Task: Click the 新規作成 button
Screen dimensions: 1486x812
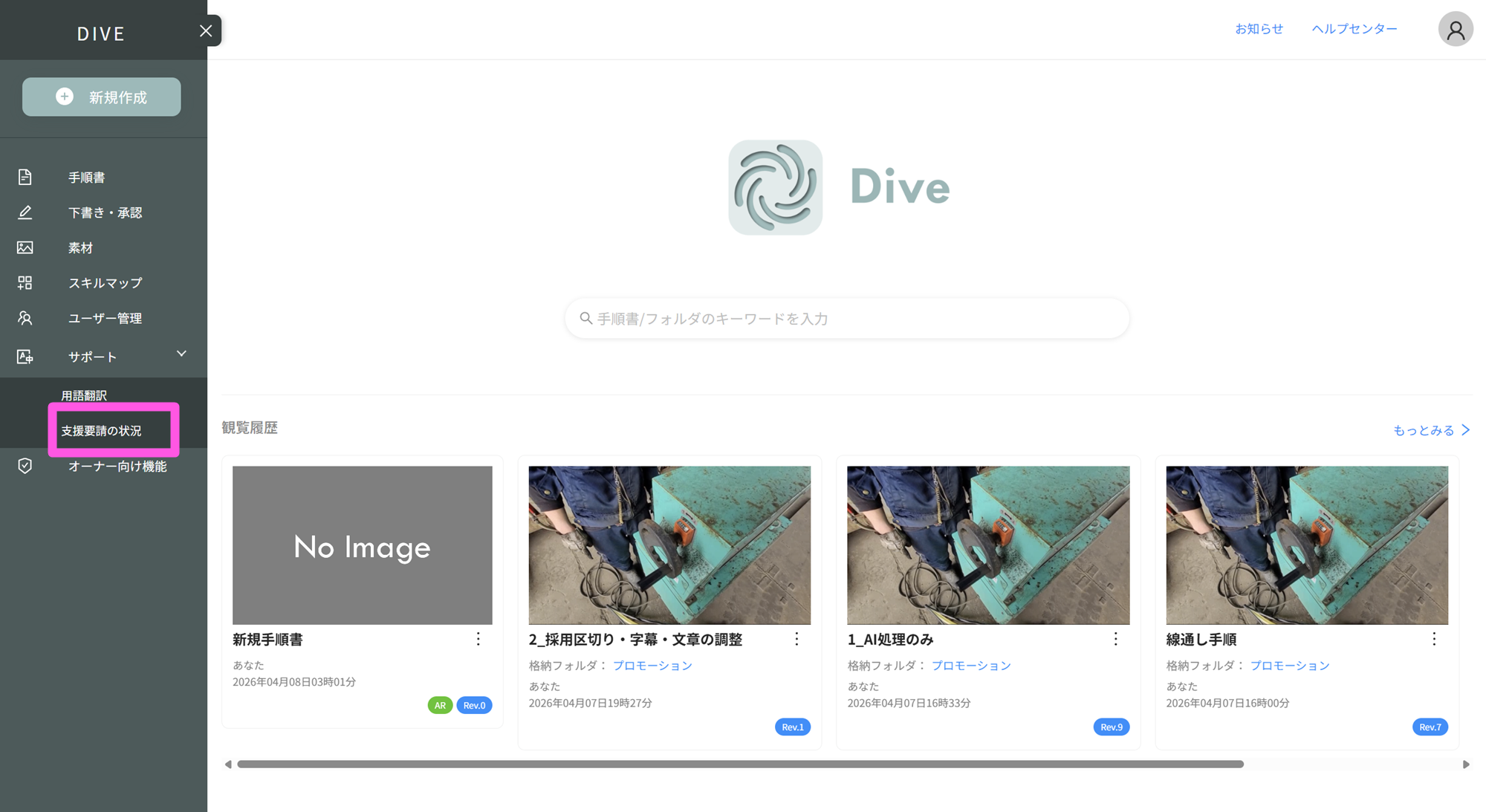Action: 102,97
